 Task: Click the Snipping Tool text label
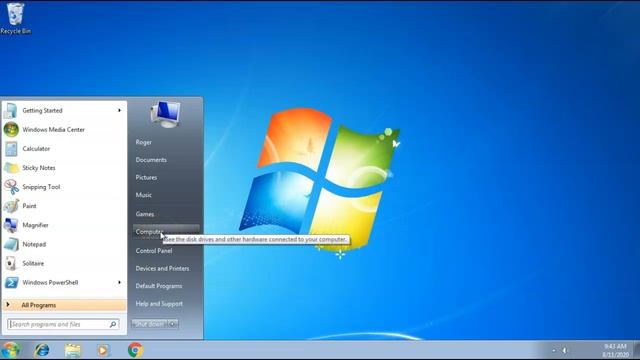click(x=41, y=187)
